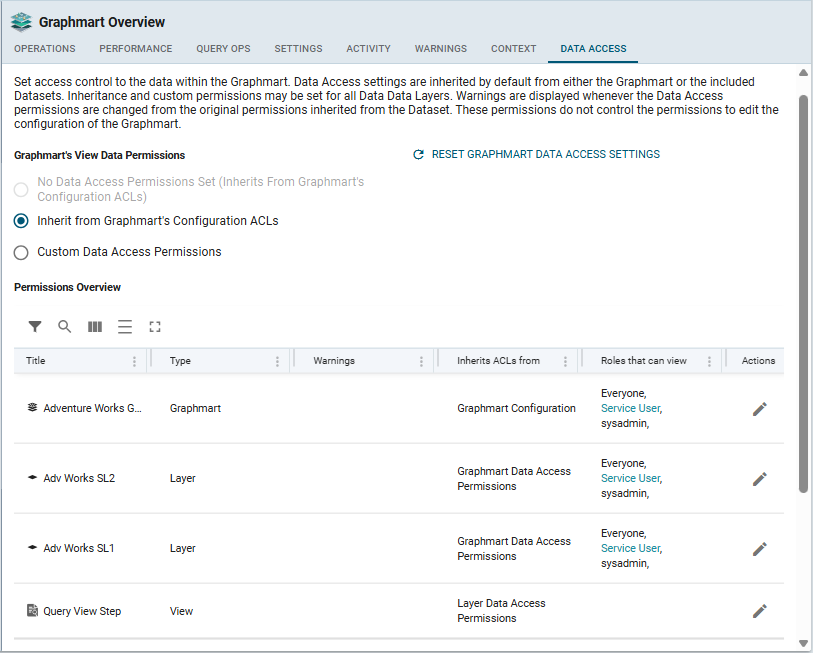Open the Query Ops tab
This screenshot has height=653, width=813.
click(x=223, y=48)
